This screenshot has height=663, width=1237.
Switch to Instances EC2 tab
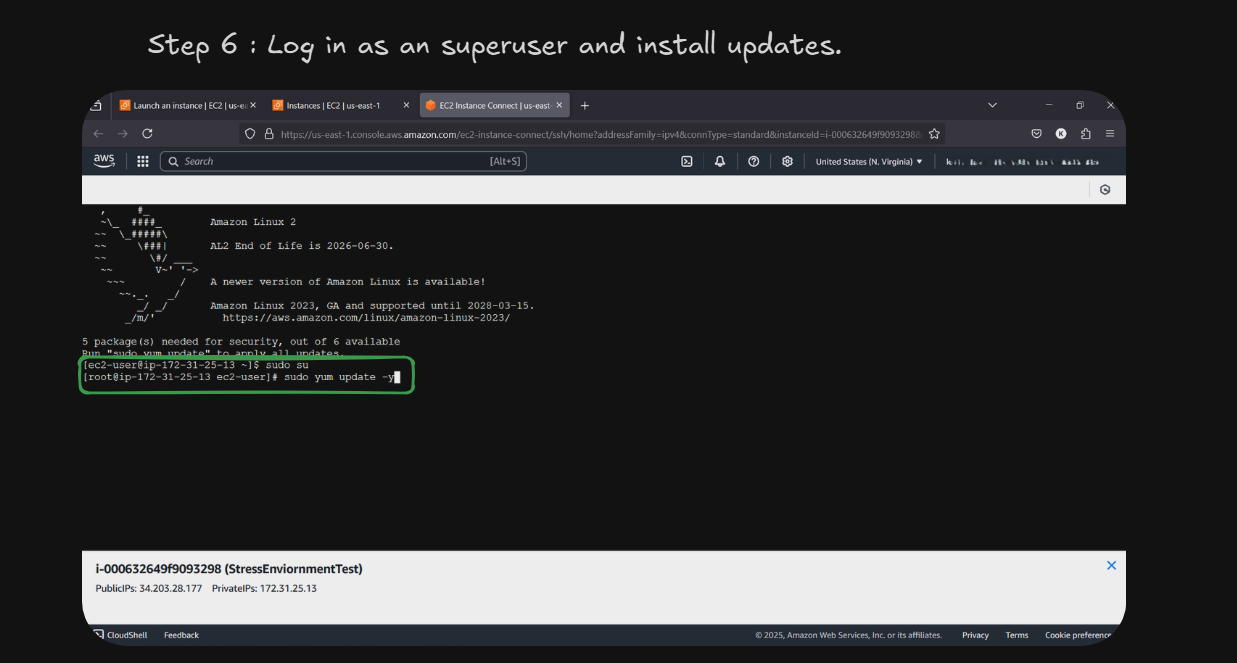(x=340, y=105)
